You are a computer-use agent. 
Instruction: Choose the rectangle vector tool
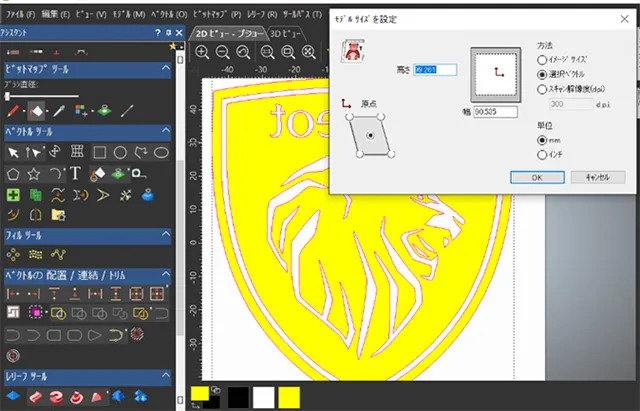tap(101, 152)
